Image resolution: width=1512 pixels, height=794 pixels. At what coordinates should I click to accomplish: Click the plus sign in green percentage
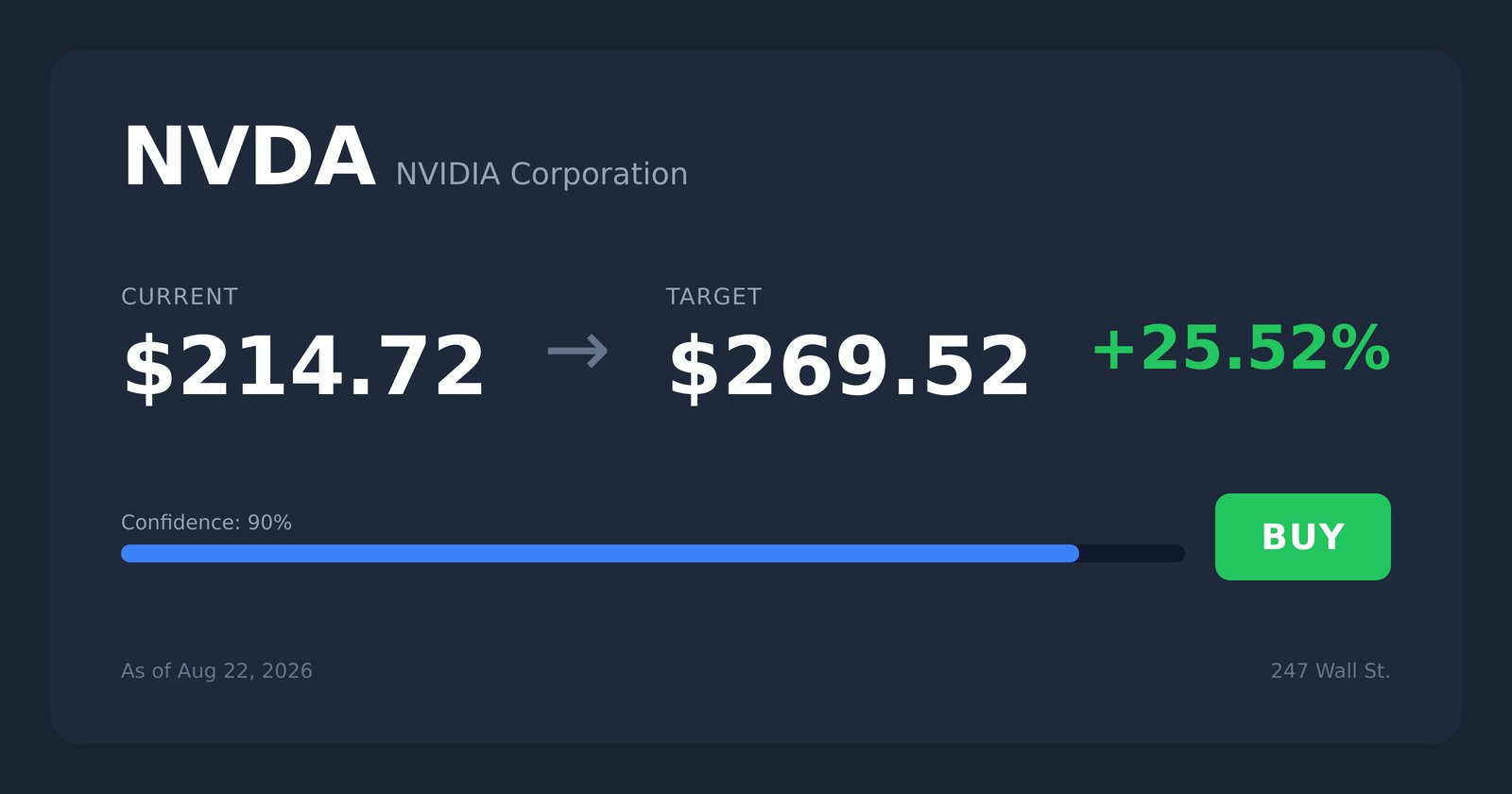click(1113, 350)
